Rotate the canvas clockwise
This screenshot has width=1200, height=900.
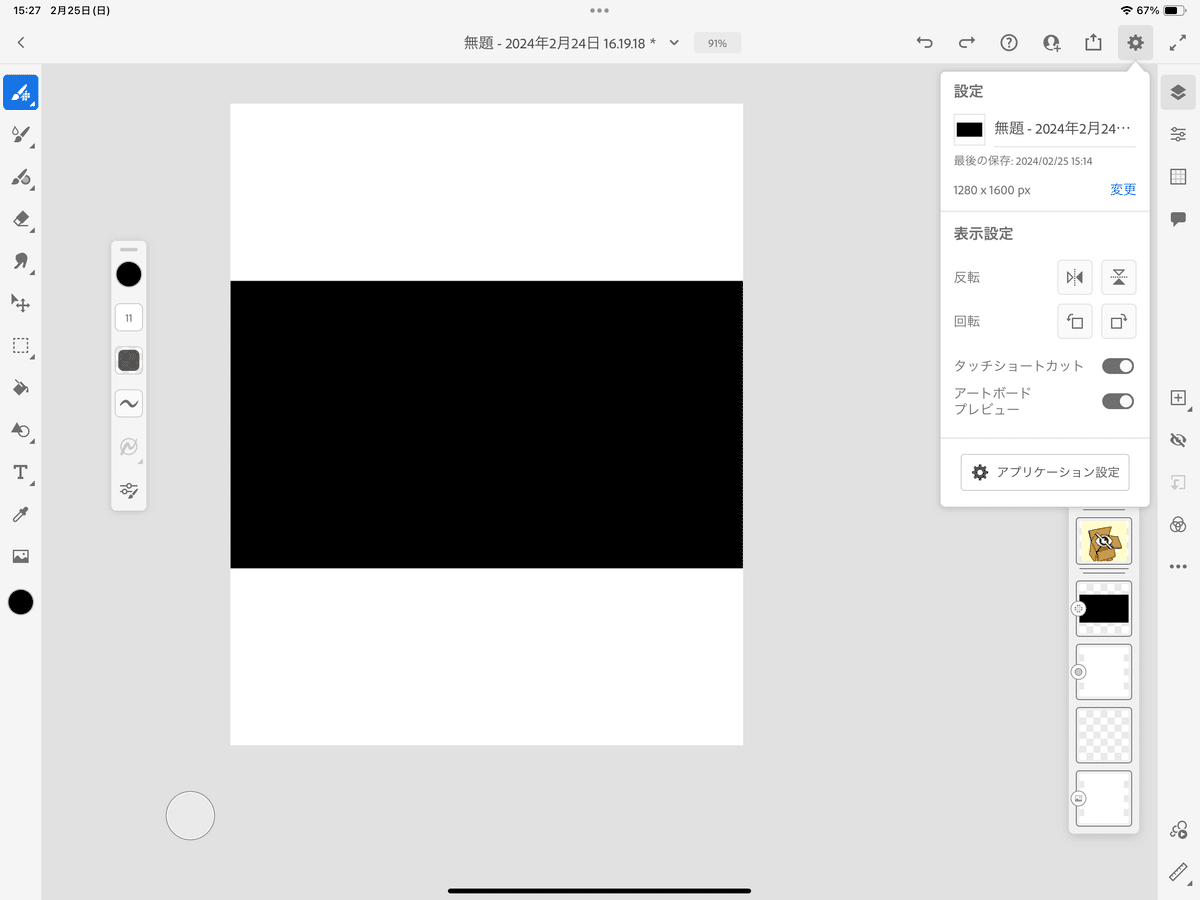pyautogui.click(x=1119, y=321)
